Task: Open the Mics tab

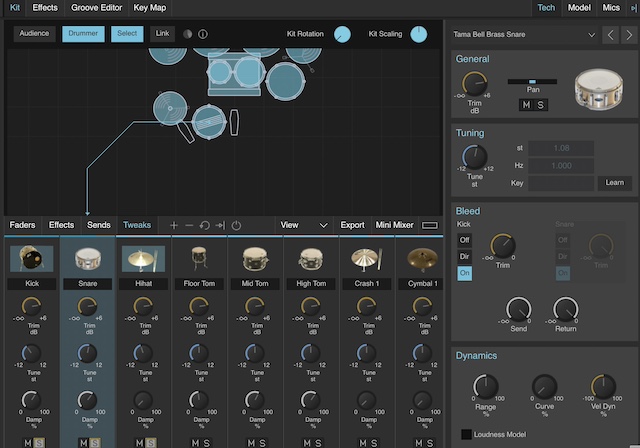Action: (x=610, y=7)
